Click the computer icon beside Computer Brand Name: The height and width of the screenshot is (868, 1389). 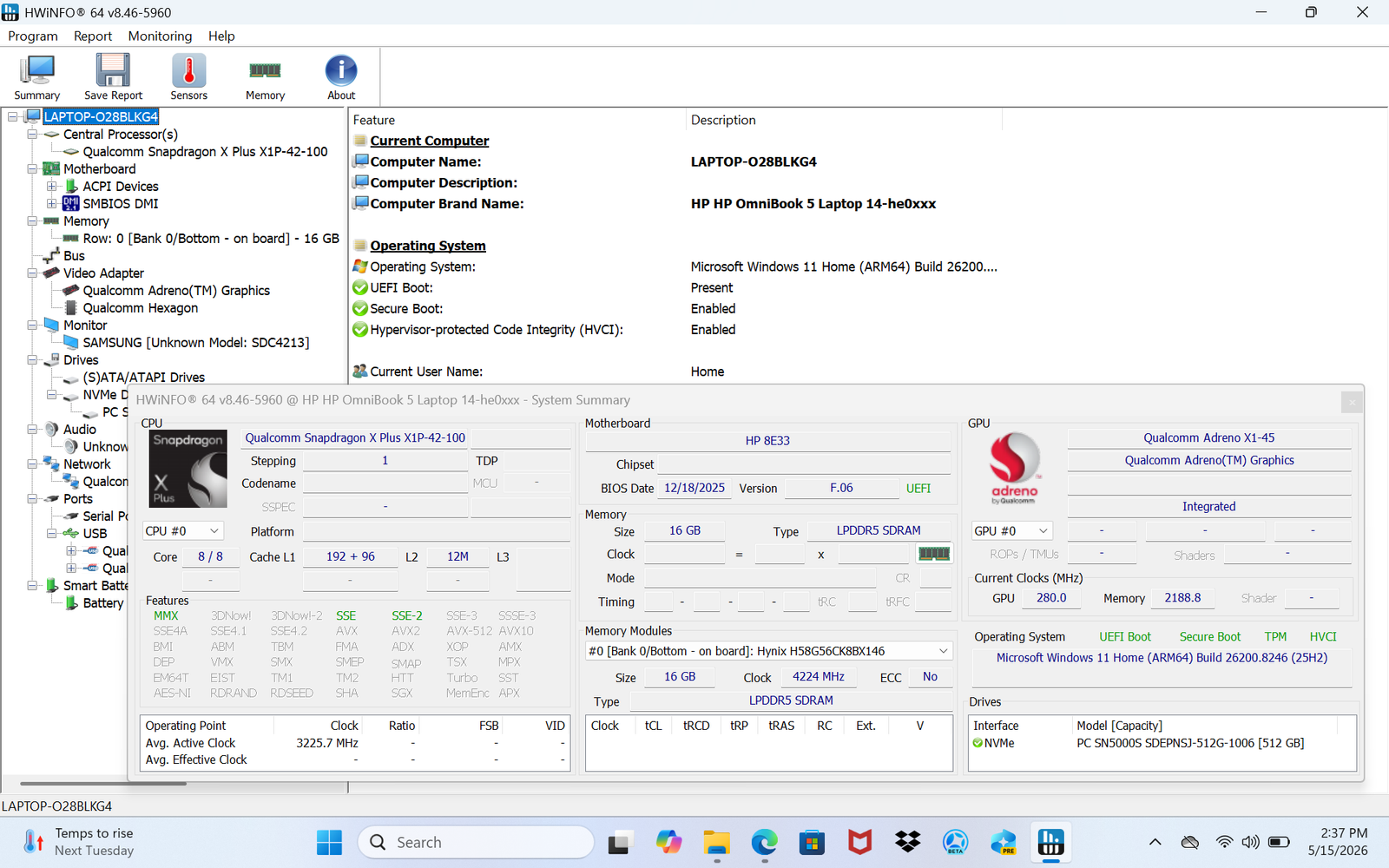click(360, 203)
